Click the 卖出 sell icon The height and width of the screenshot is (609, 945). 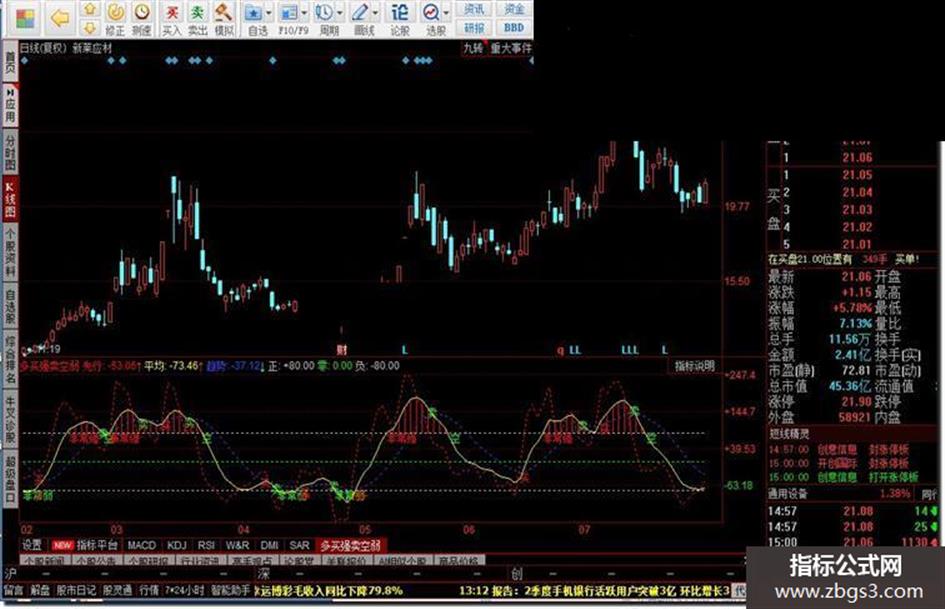coord(198,19)
